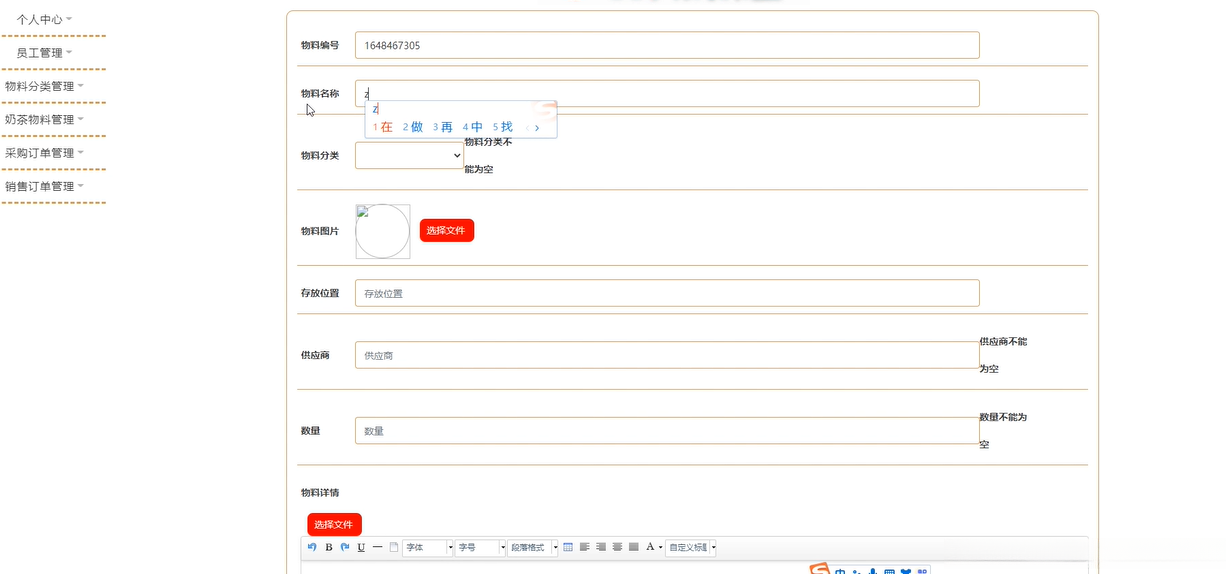Insert a table with the grid icon
Viewport: 1226px width, 574px height.
coord(568,547)
